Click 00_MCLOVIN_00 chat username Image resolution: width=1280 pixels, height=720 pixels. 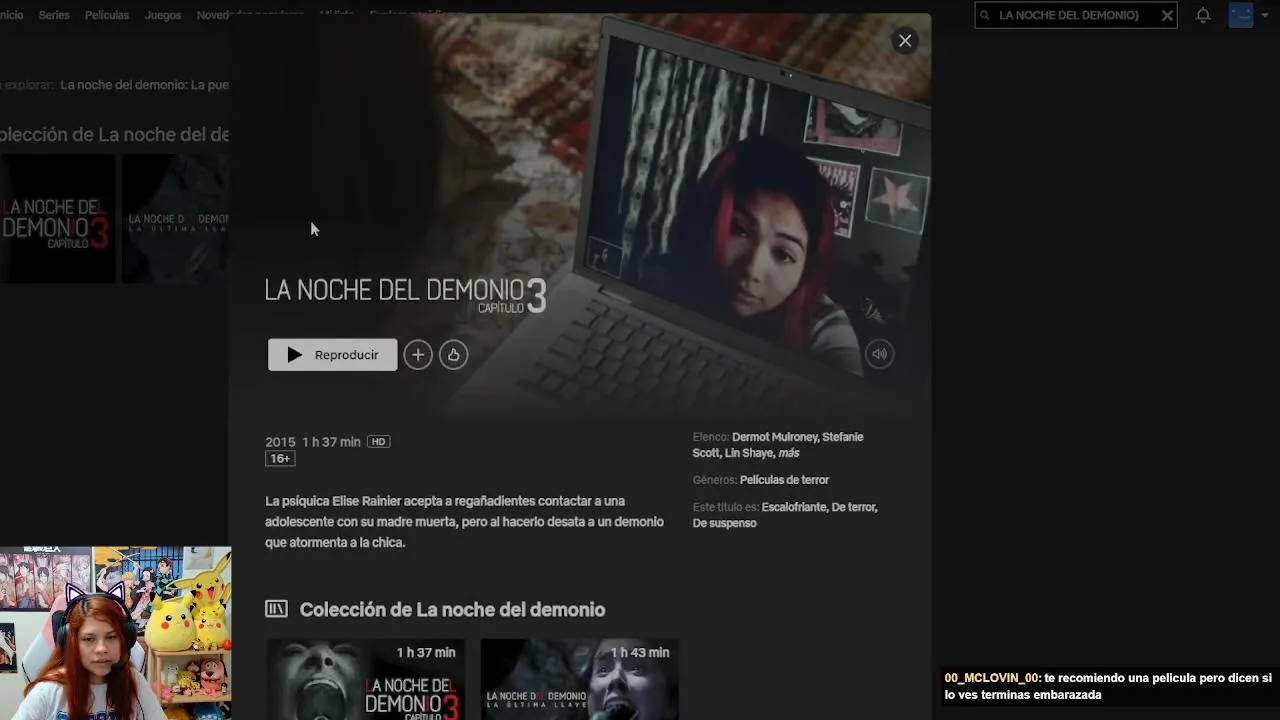click(x=992, y=678)
